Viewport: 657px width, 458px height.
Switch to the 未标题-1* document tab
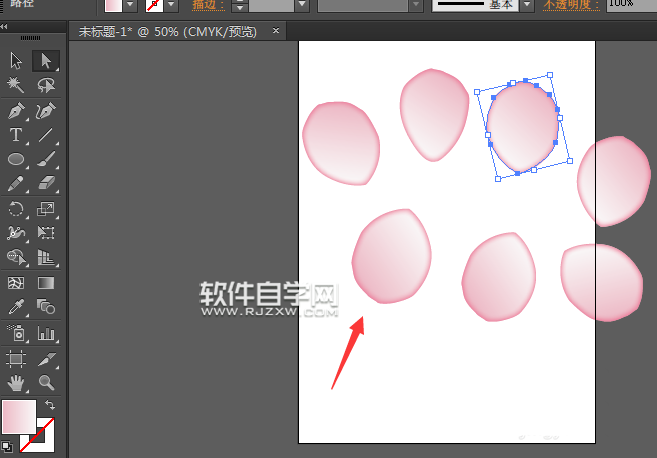click(x=168, y=32)
